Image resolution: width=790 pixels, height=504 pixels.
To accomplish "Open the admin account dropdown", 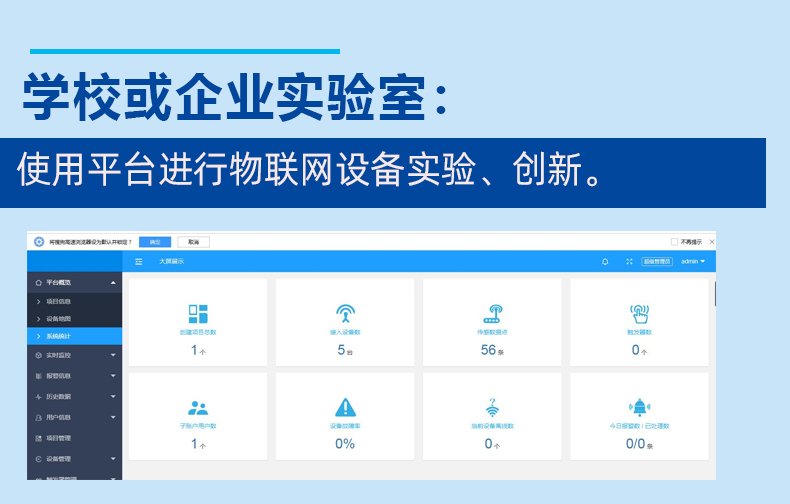I will 693,262.
